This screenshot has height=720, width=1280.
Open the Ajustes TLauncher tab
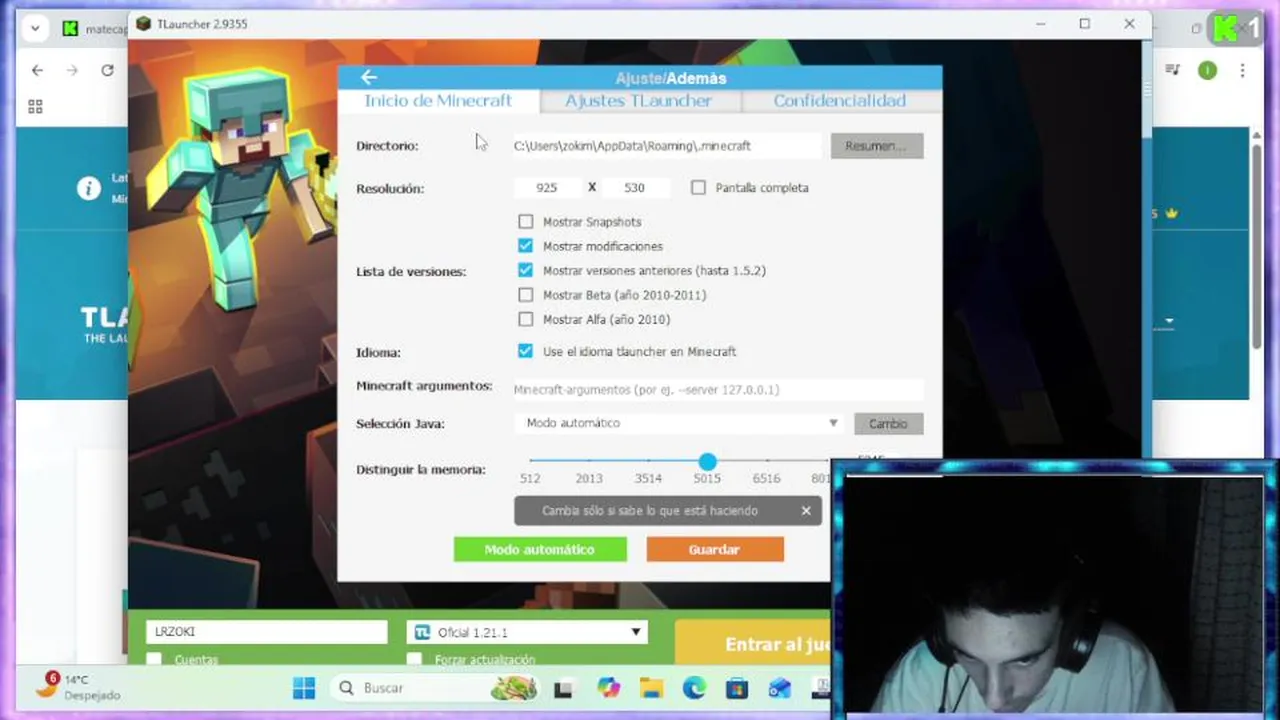[638, 101]
